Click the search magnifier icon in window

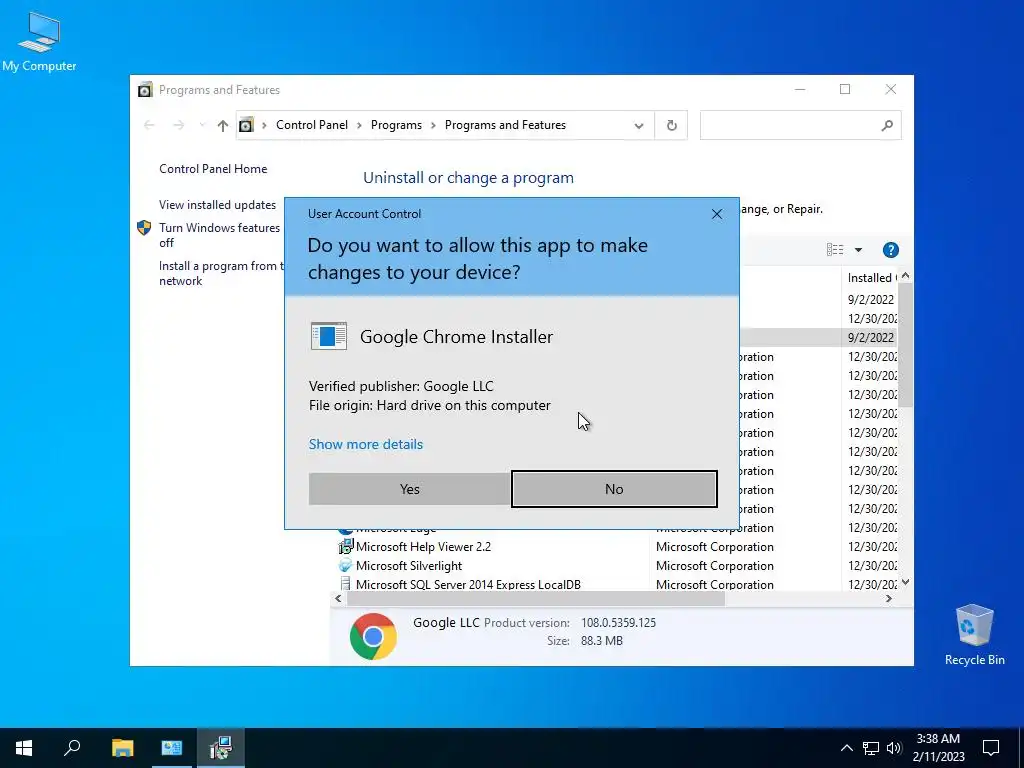887,125
